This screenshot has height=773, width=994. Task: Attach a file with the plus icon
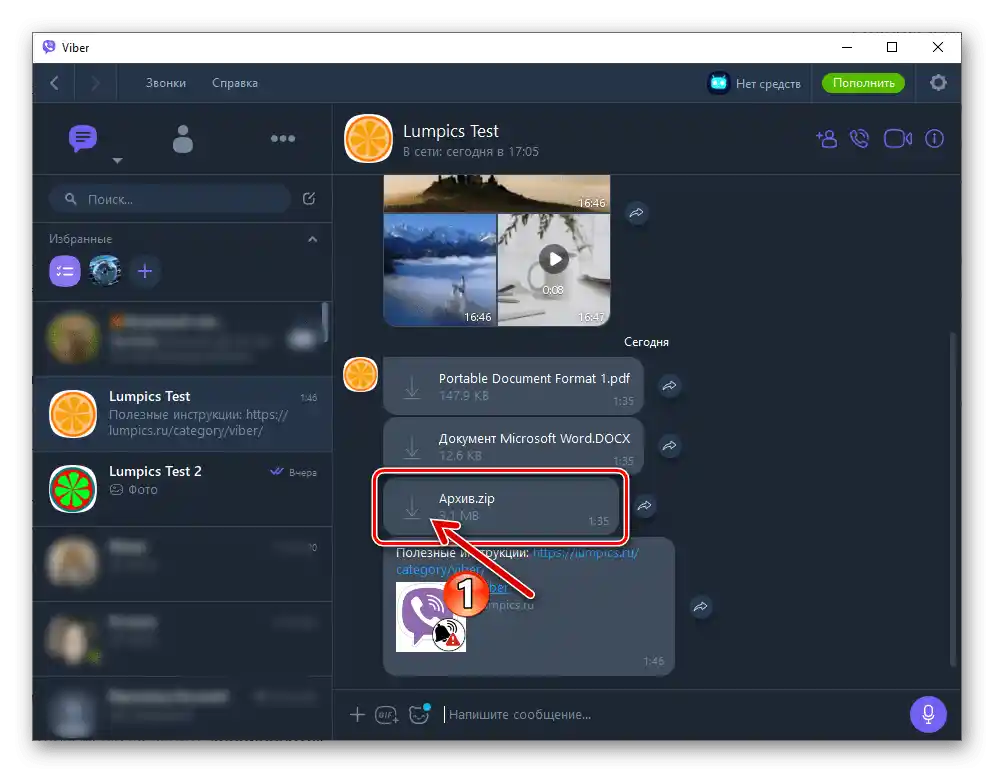[357, 714]
